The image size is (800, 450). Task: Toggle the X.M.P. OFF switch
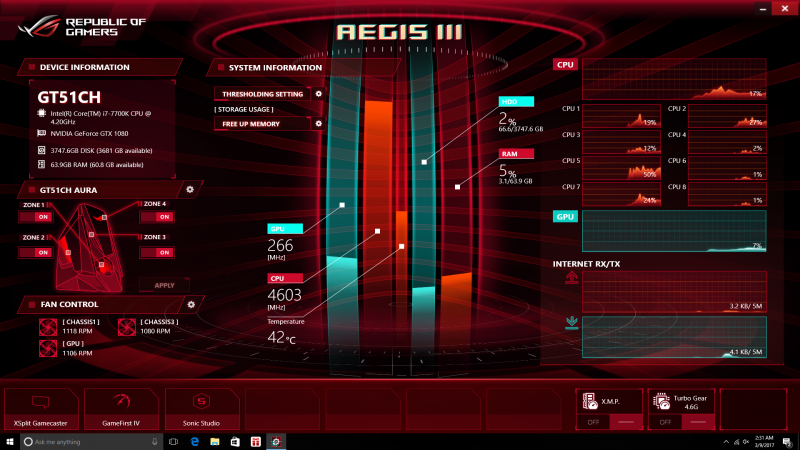[x=609, y=422]
